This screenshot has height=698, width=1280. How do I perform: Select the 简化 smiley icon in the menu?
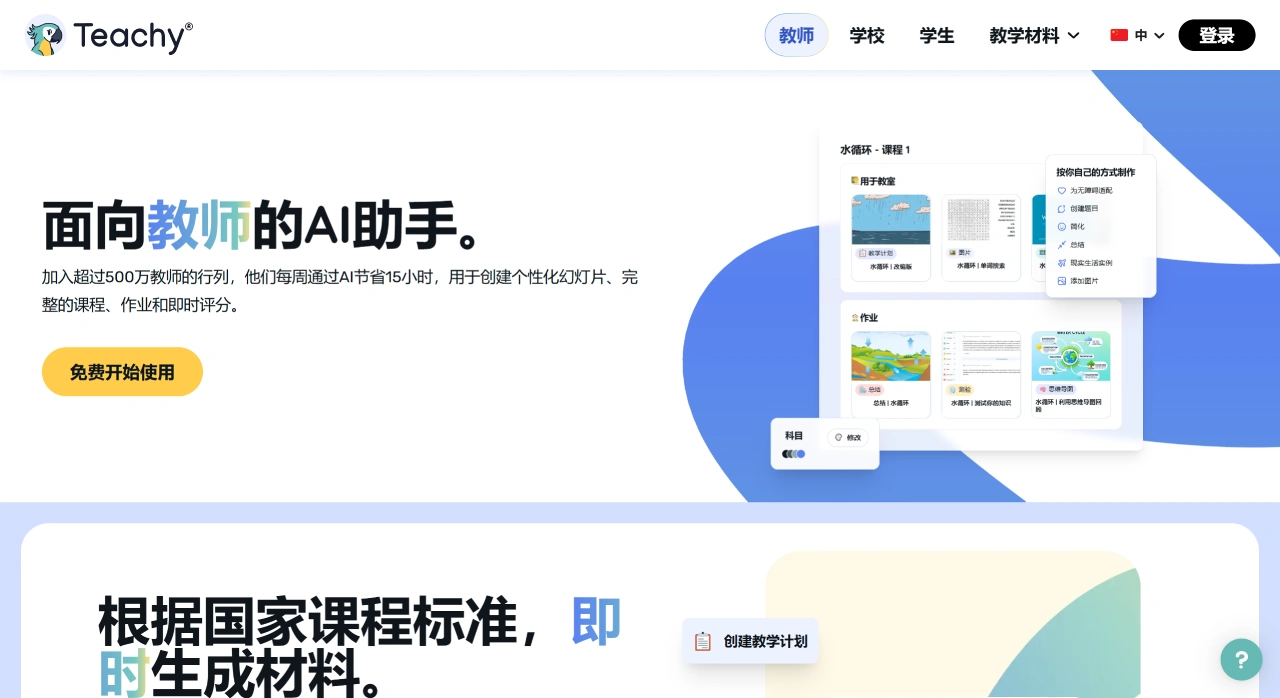tap(1060, 226)
